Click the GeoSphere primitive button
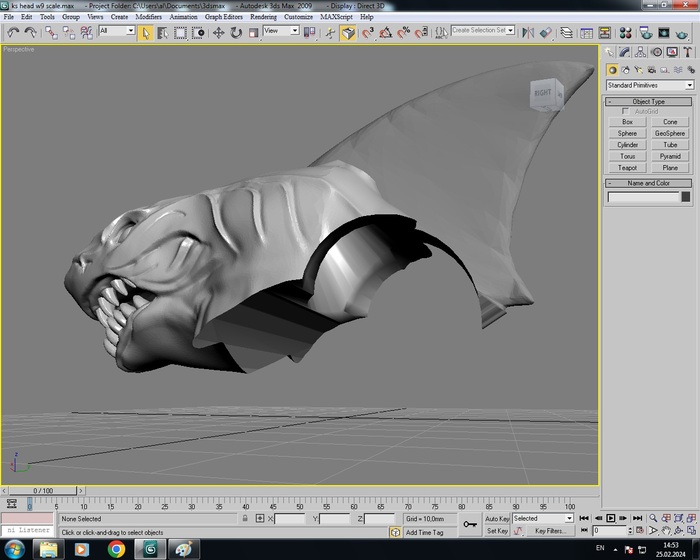 point(670,133)
